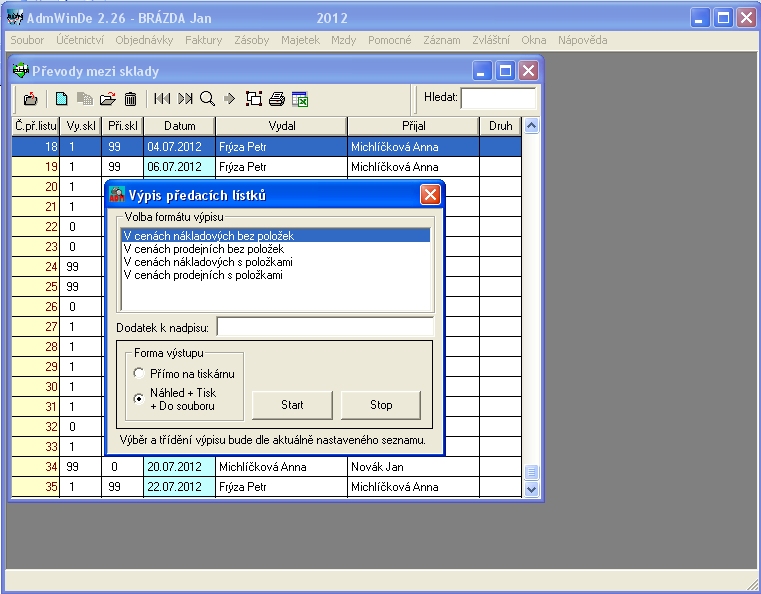Viewport: 761px width, 594px height.
Task: Create a new transfer record icon
Action: pyautogui.click(x=61, y=99)
